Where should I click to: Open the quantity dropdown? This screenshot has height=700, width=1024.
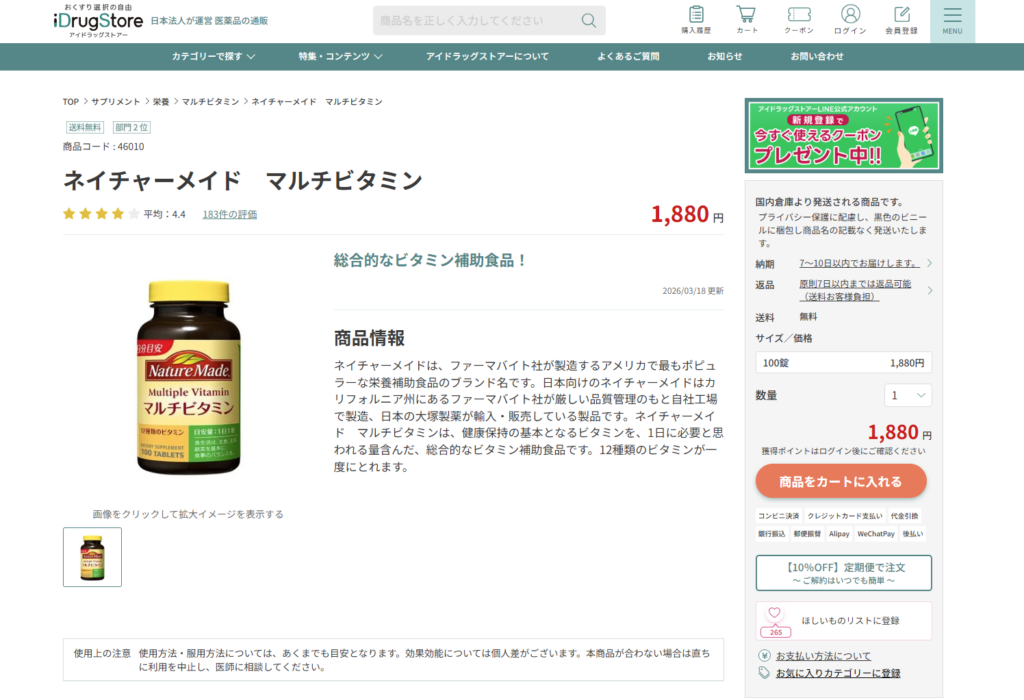(908, 395)
